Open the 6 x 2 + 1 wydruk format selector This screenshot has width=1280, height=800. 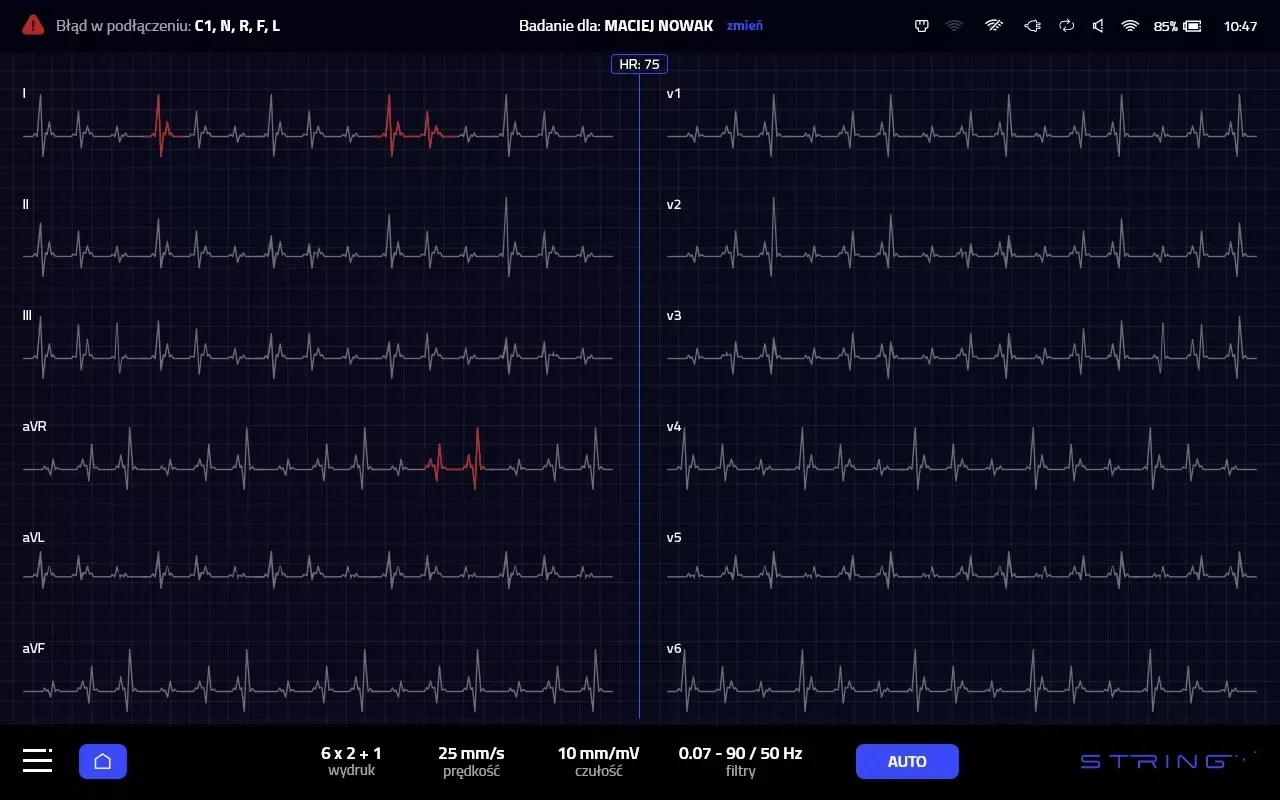point(350,761)
